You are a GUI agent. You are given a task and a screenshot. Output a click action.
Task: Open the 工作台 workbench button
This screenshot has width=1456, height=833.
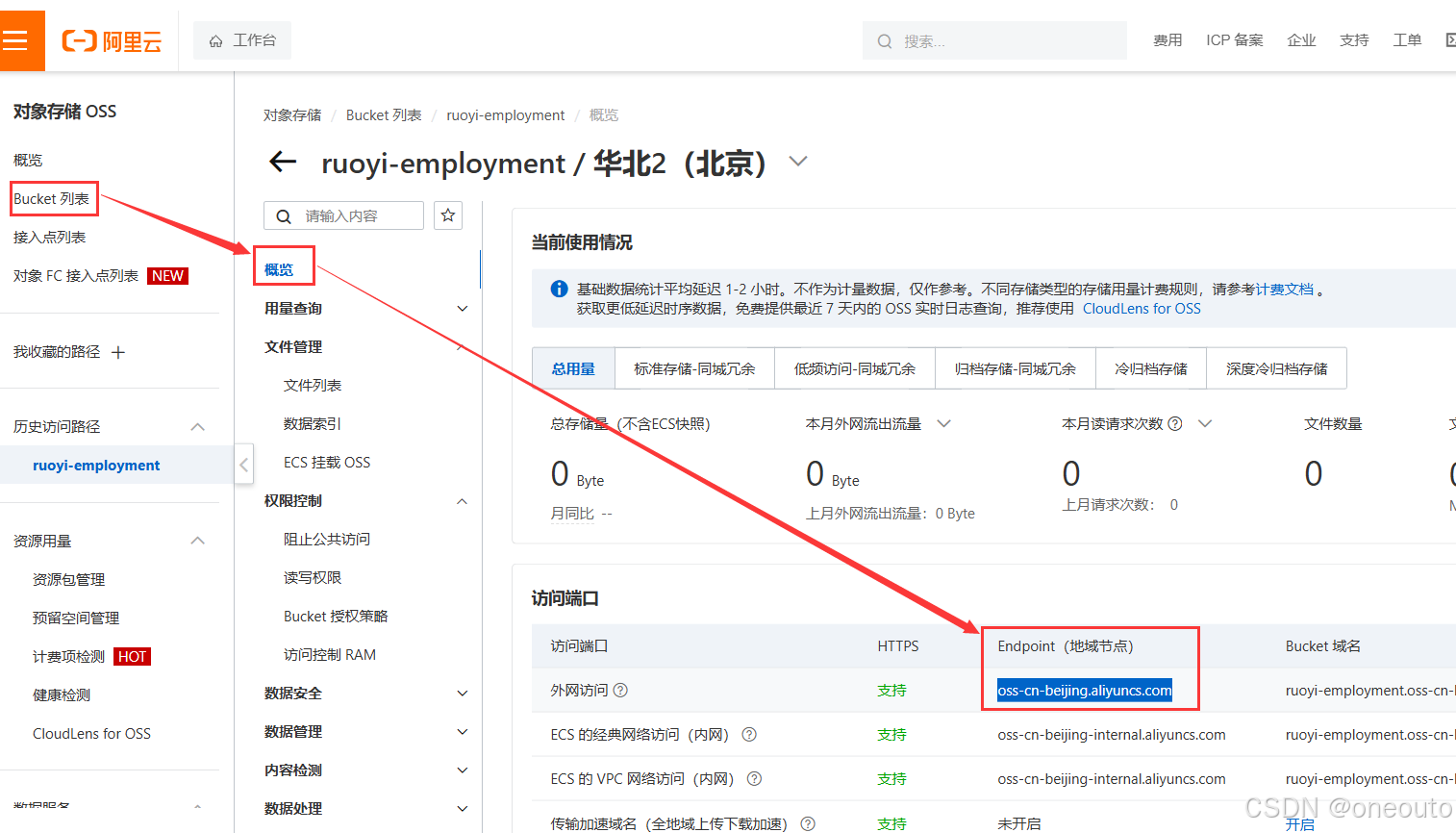point(242,40)
